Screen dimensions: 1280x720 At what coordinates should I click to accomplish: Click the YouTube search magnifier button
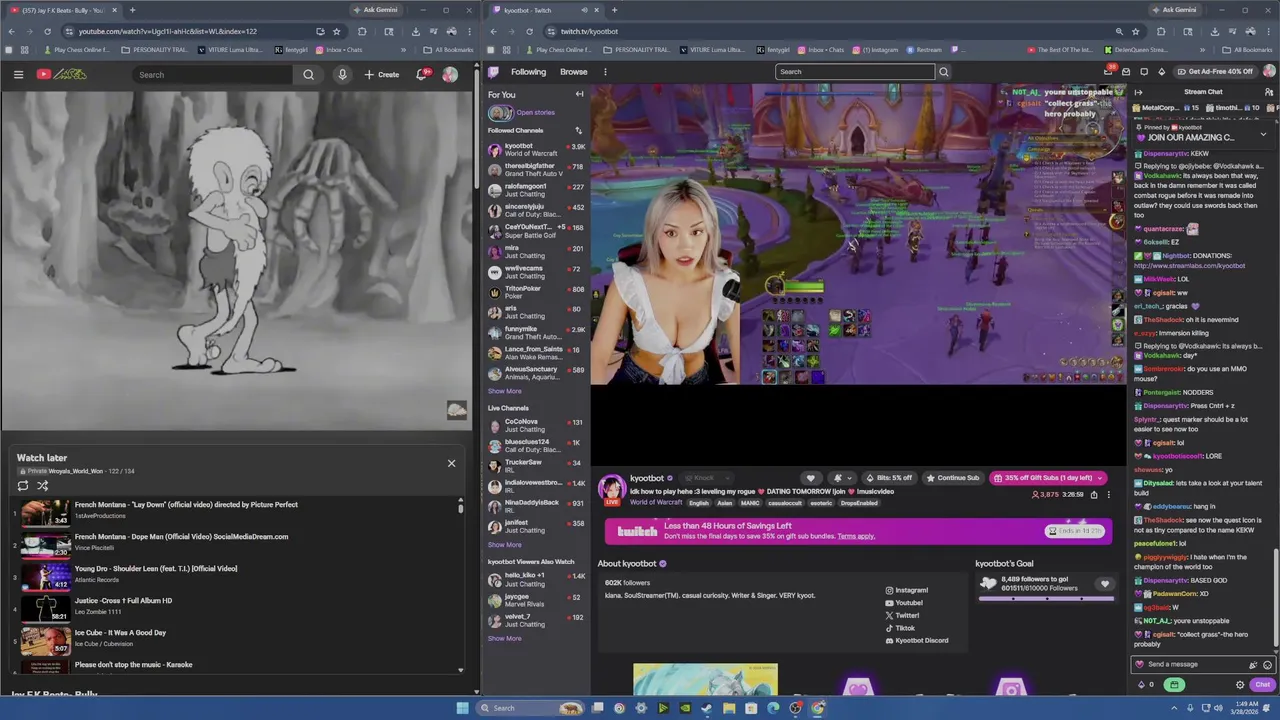(x=308, y=74)
